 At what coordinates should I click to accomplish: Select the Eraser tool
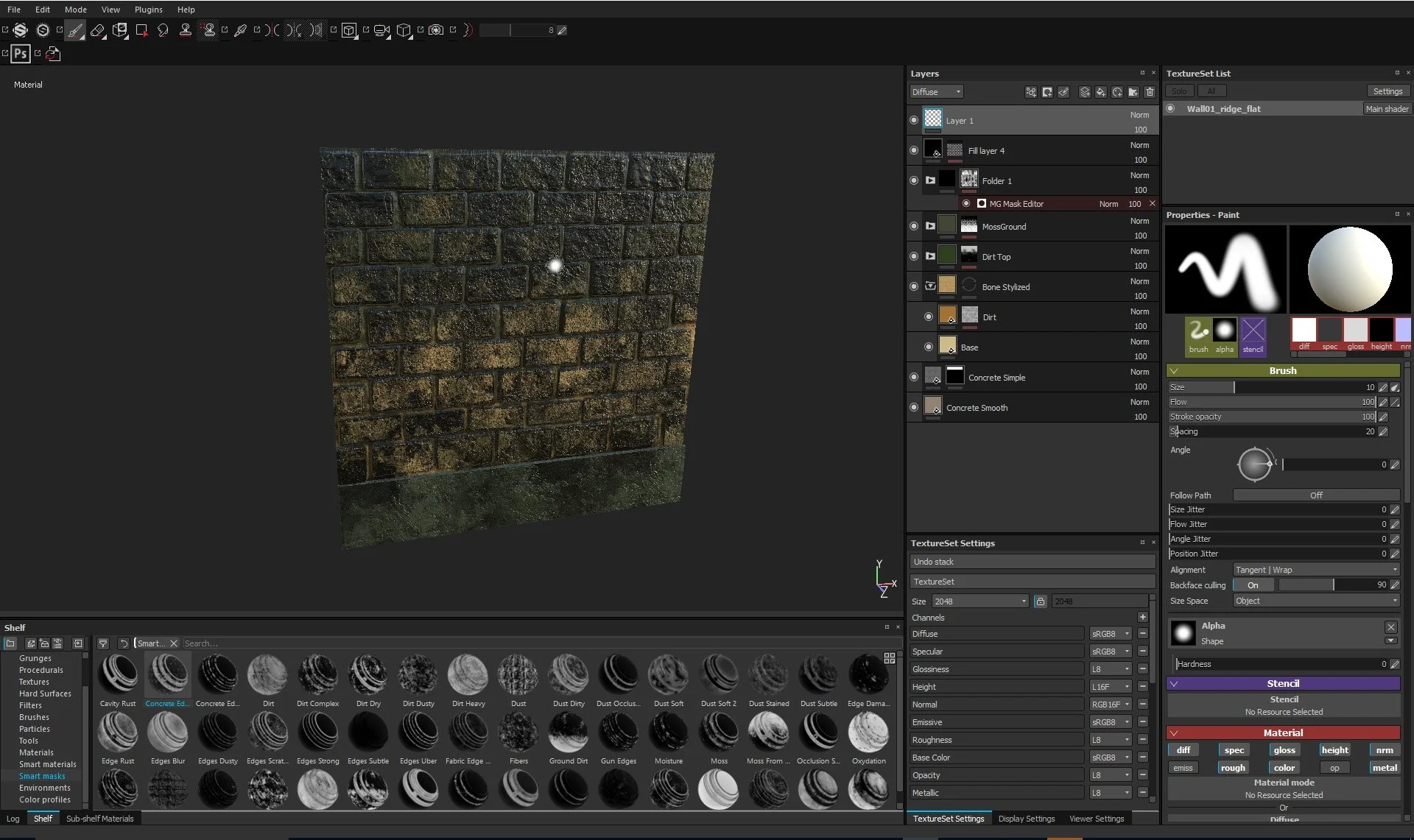coord(97,30)
